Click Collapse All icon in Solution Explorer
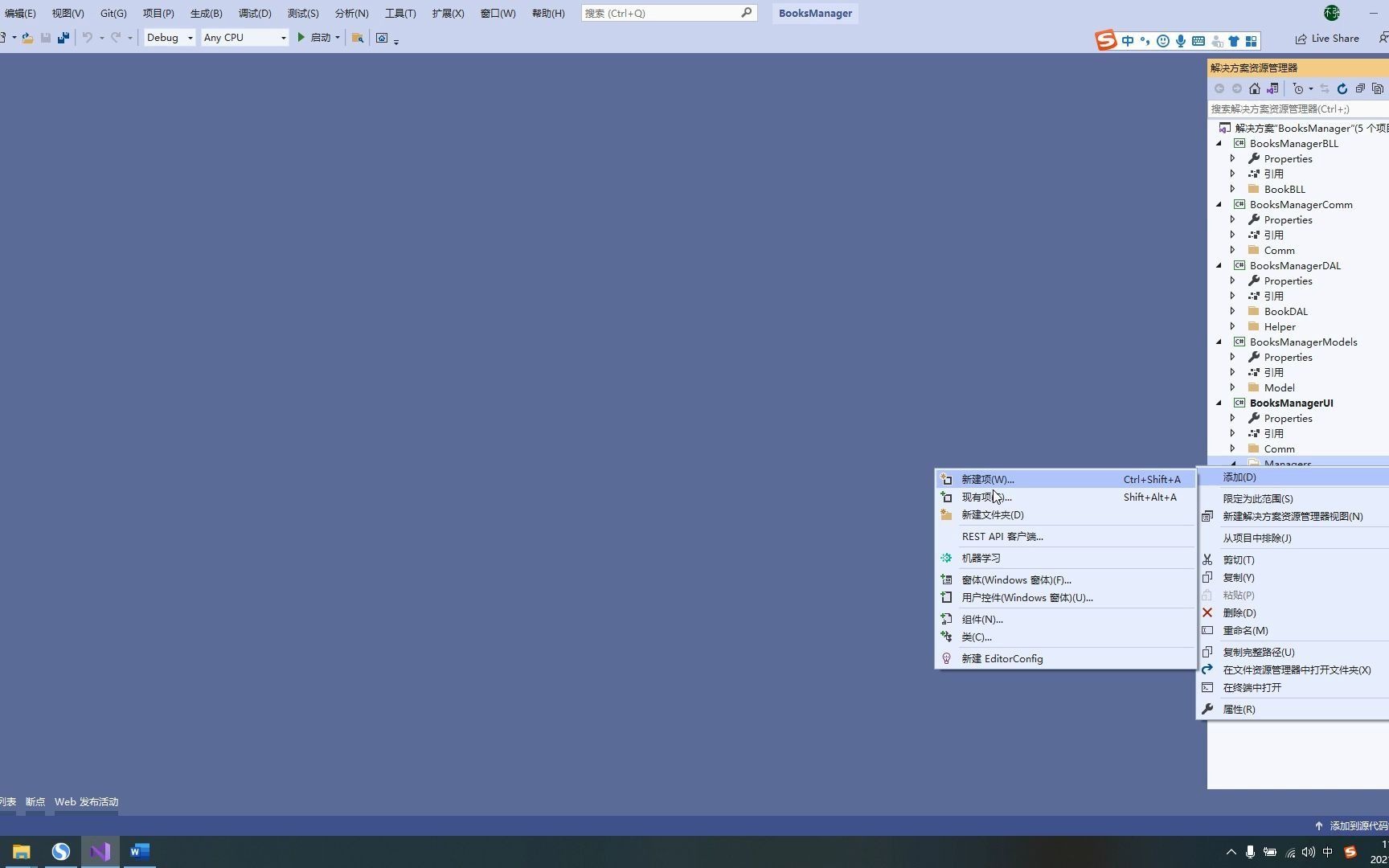 click(x=1360, y=88)
